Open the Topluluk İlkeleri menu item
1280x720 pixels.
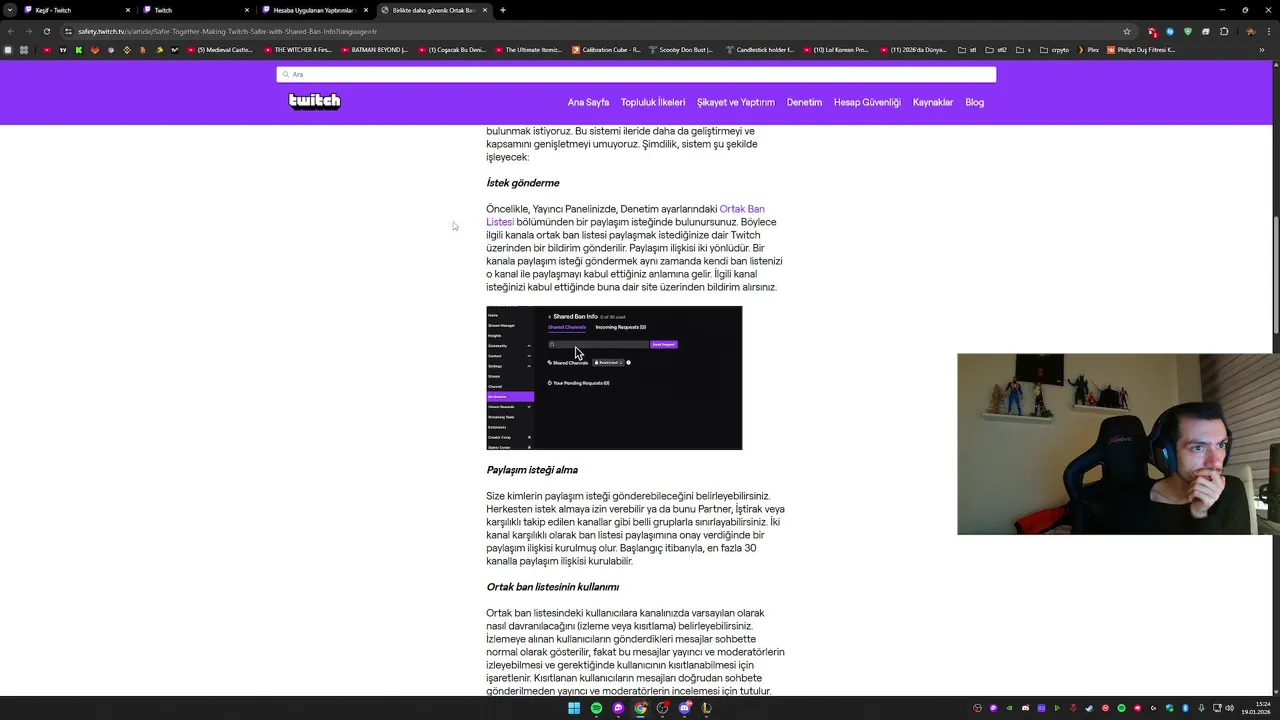coord(653,102)
